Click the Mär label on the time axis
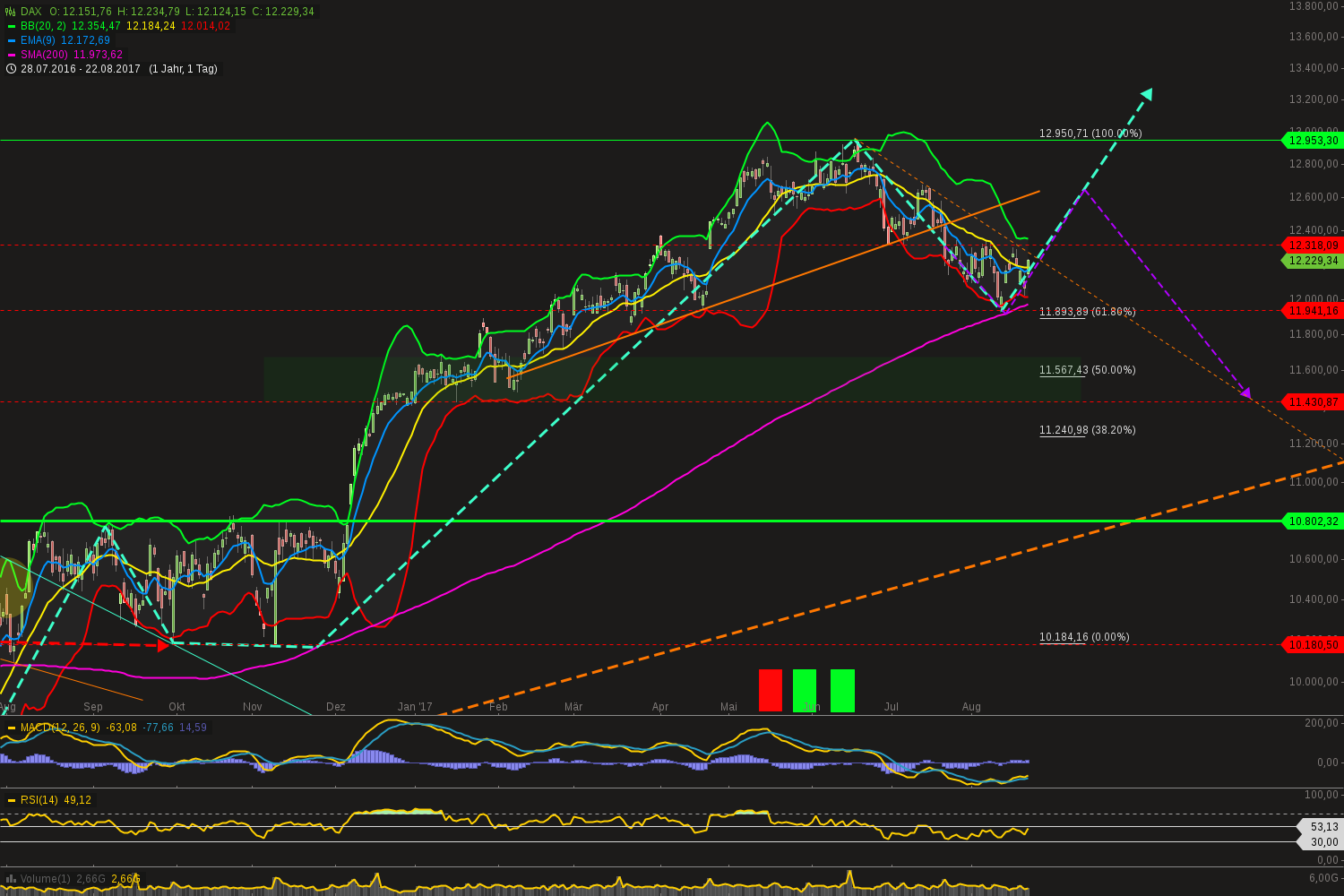The height and width of the screenshot is (896, 1344). [x=573, y=707]
